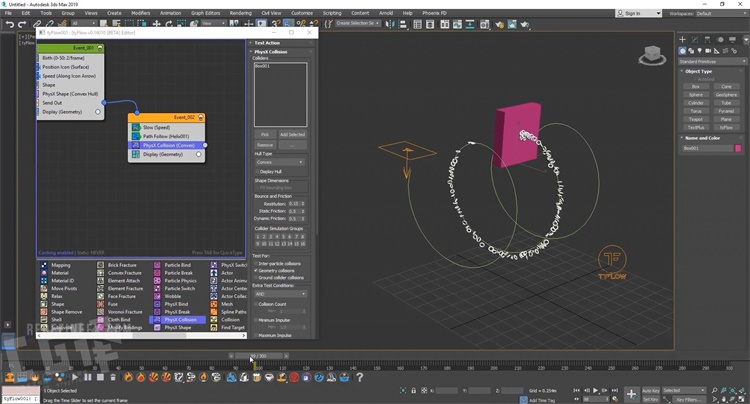Select PhysX Collision (Convex) operator in Event_002
Image resolution: width=750 pixels, height=404 pixels.
(x=166, y=145)
